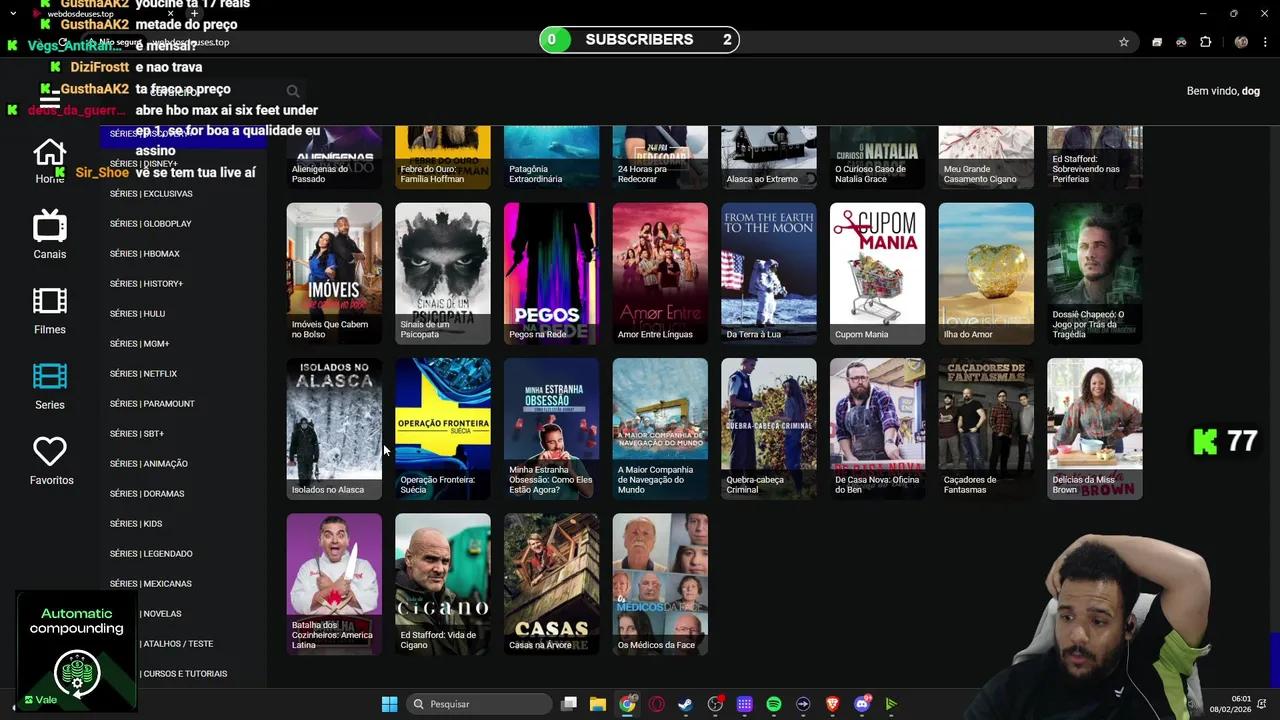This screenshot has width=1280, height=720.
Task: Launch File Explorer from the taskbar
Action: pyautogui.click(x=598, y=704)
